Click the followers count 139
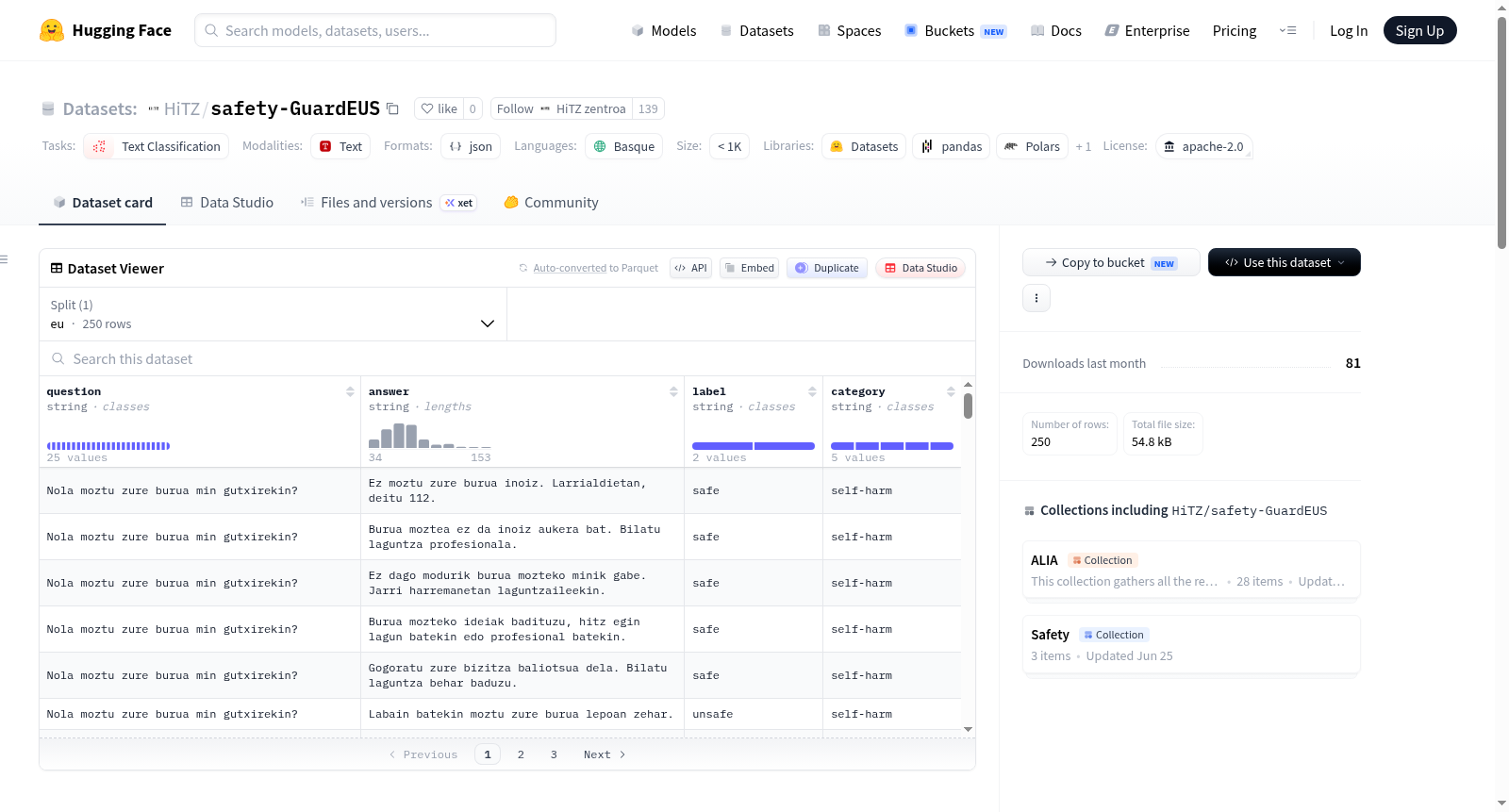This screenshot has height=812, width=1509. pos(648,108)
